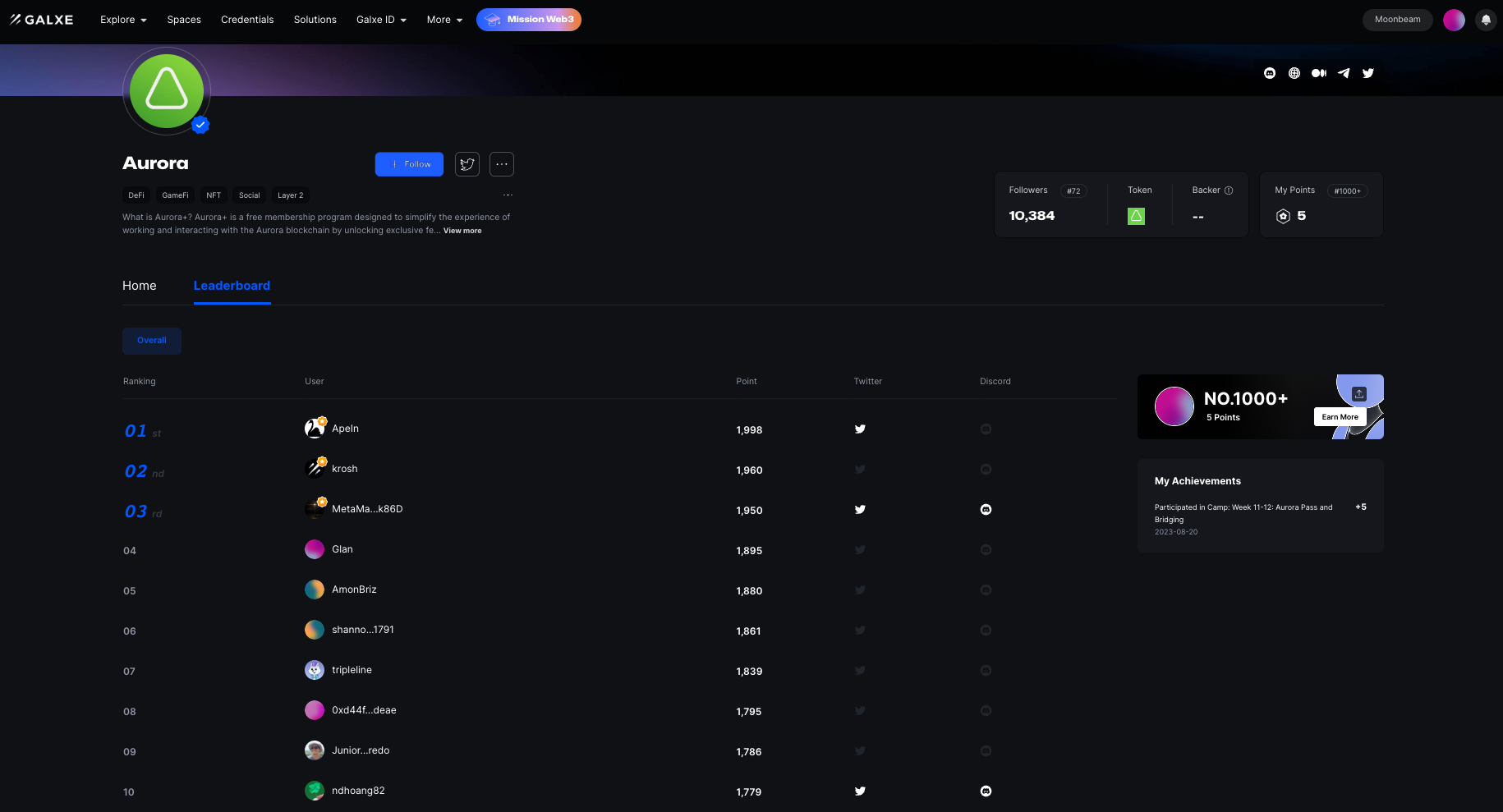Click followers count 10,384
The image size is (1503, 812).
(x=1032, y=216)
